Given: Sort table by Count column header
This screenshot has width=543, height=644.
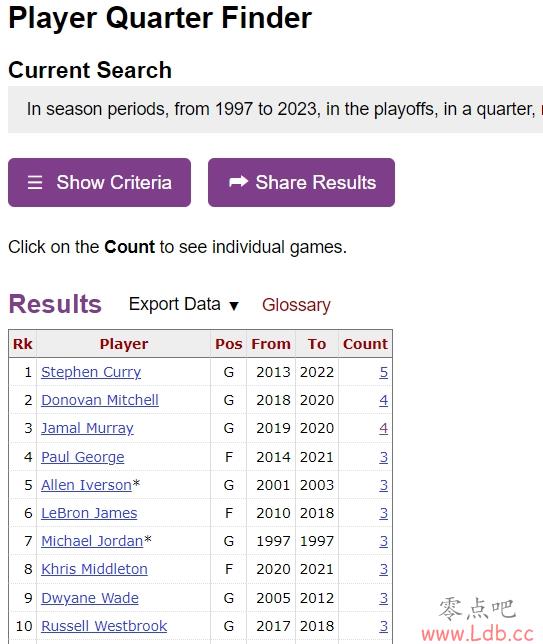Looking at the screenshot, I should tap(365, 344).
